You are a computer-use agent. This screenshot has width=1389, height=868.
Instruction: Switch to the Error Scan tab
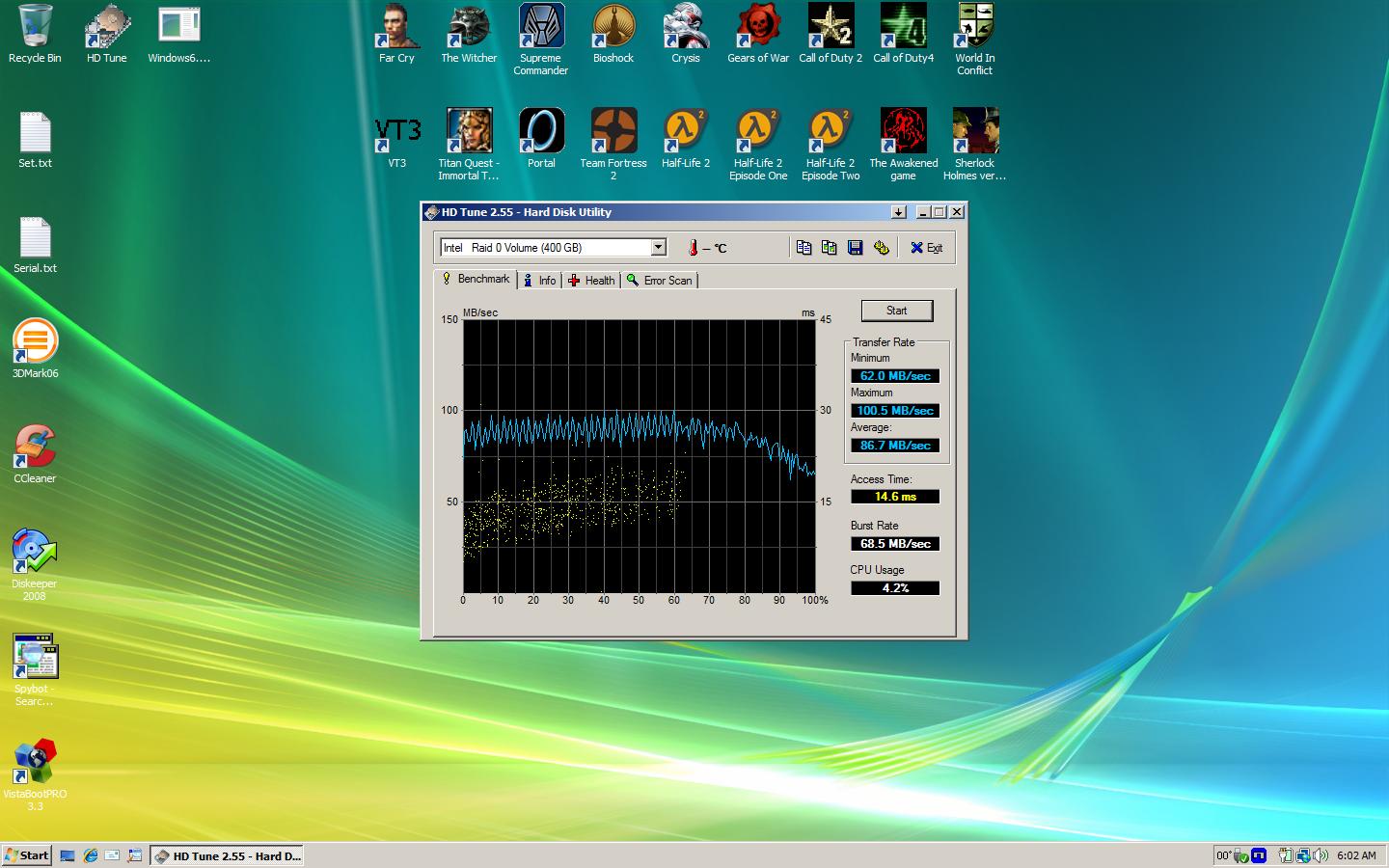pos(660,281)
